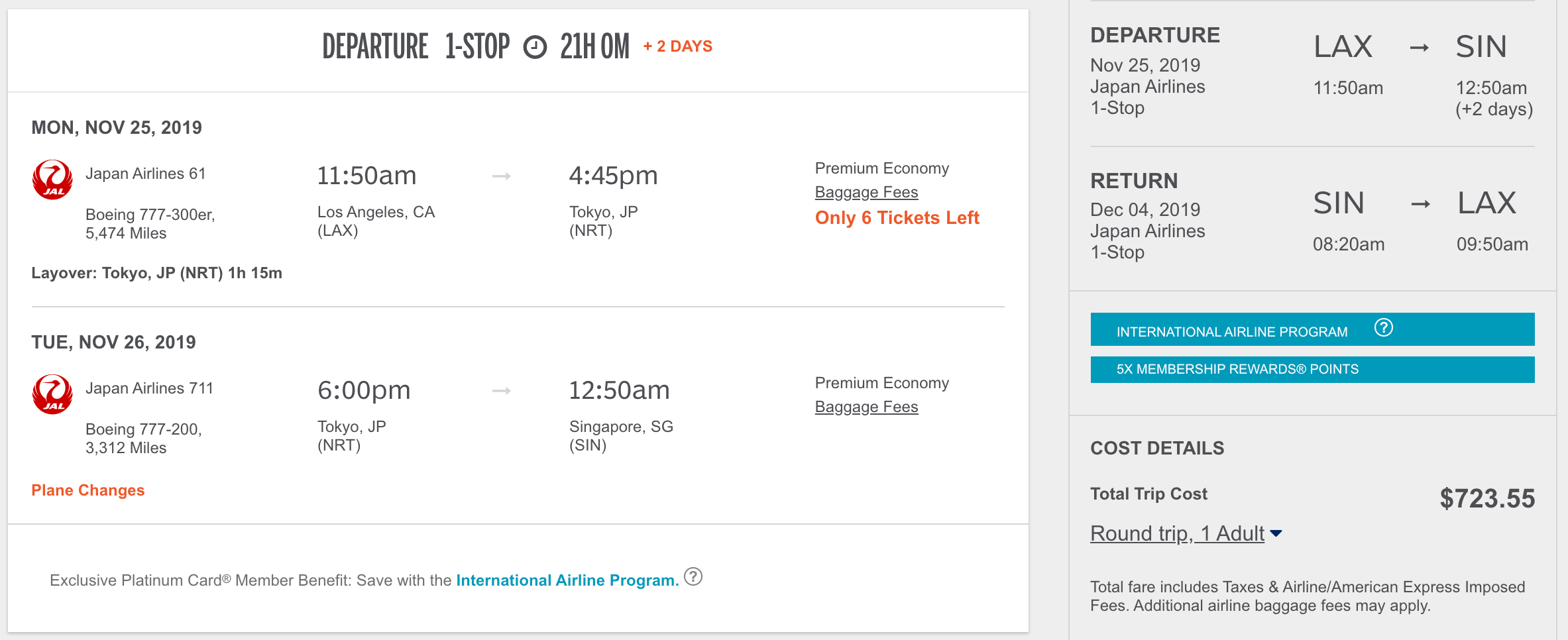Image resolution: width=1568 pixels, height=640 pixels.
Task: Open Baggage Fees for Japan Airlines 711
Action: [866, 407]
